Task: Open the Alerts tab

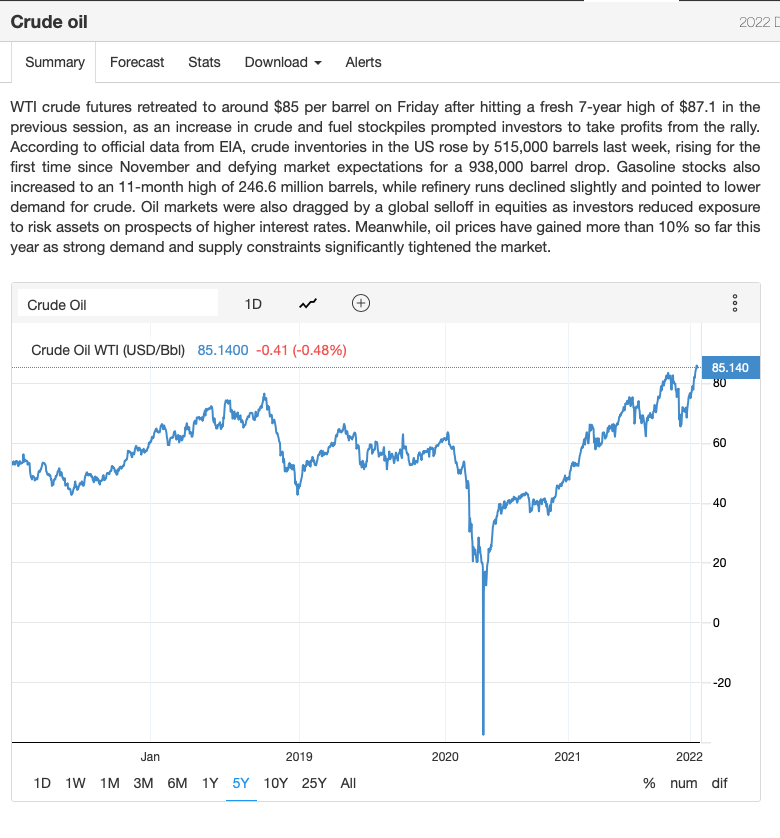Action: point(363,62)
